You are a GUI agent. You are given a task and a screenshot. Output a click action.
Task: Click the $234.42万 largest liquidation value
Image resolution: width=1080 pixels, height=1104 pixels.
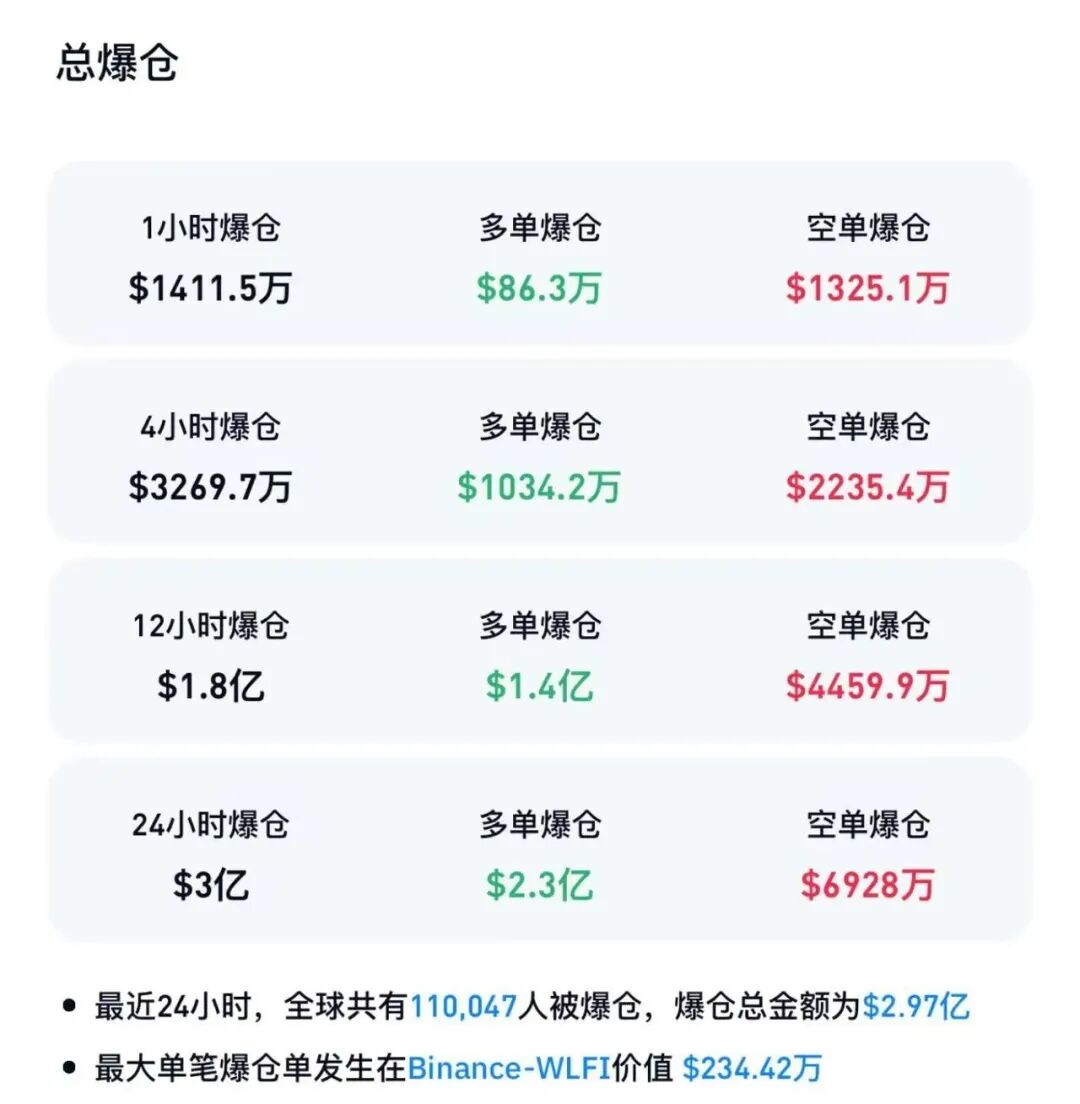point(752,1067)
